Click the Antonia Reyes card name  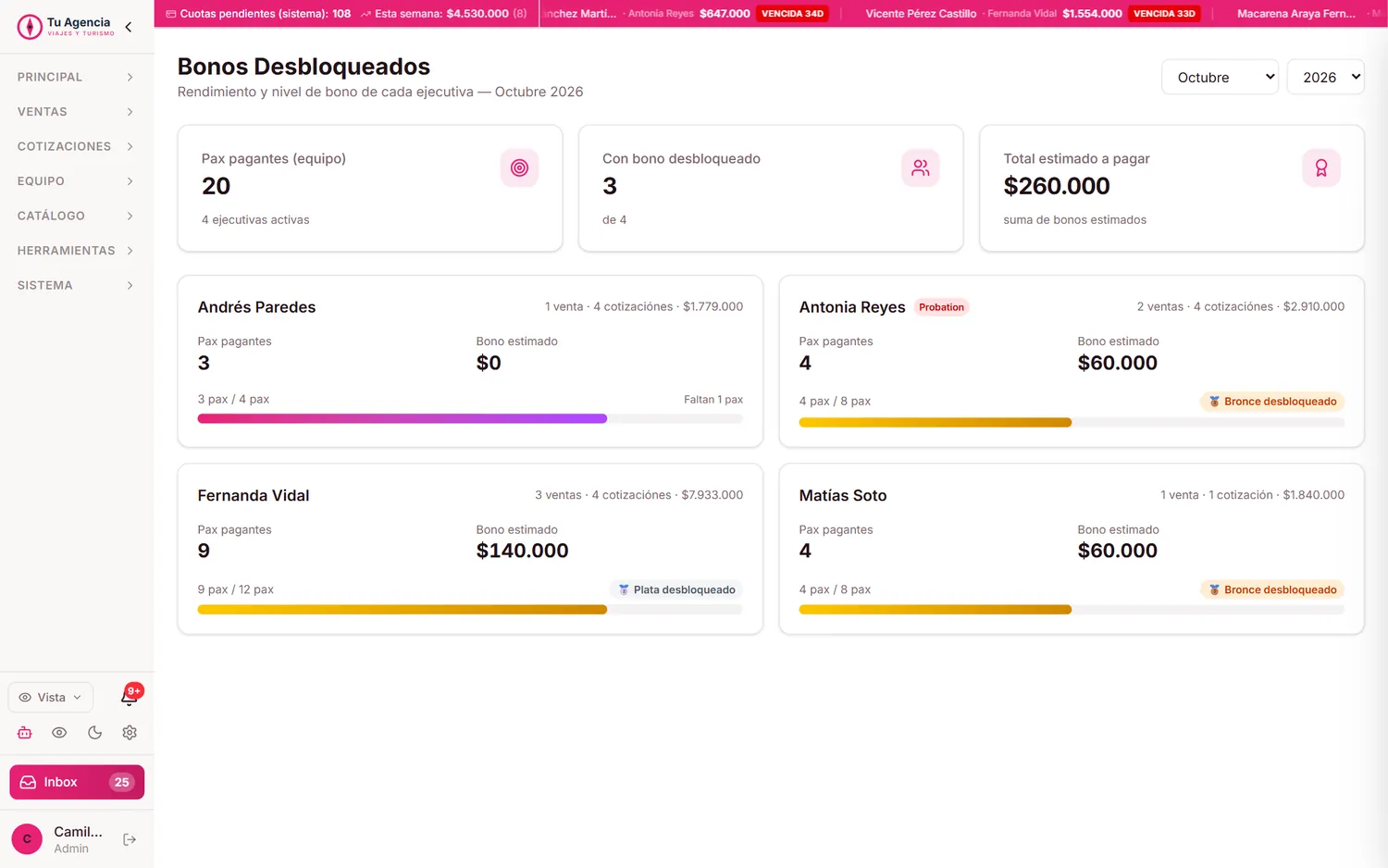[x=852, y=307]
